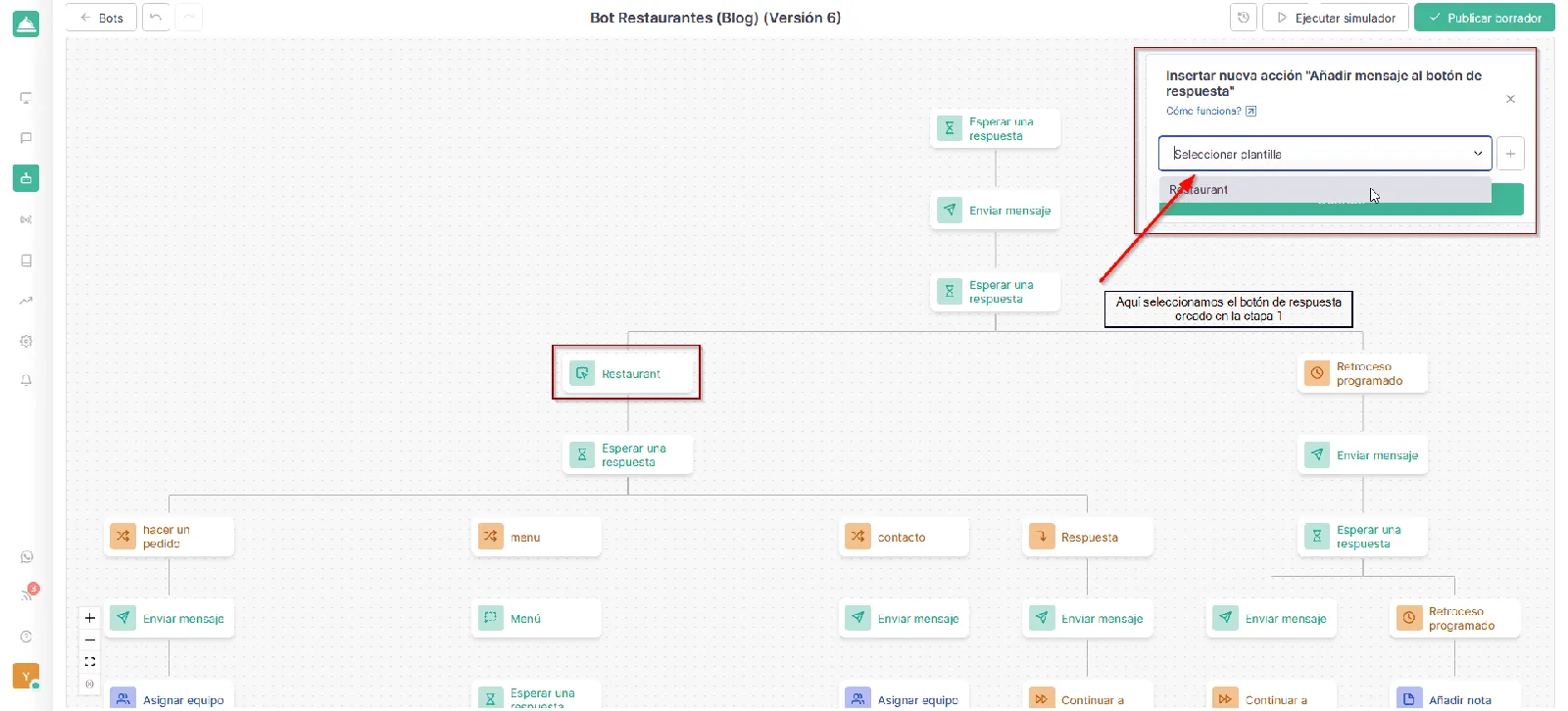1568x711 pixels.
Task: Open the analytics trend icon in sidebar
Action: [x=26, y=301]
